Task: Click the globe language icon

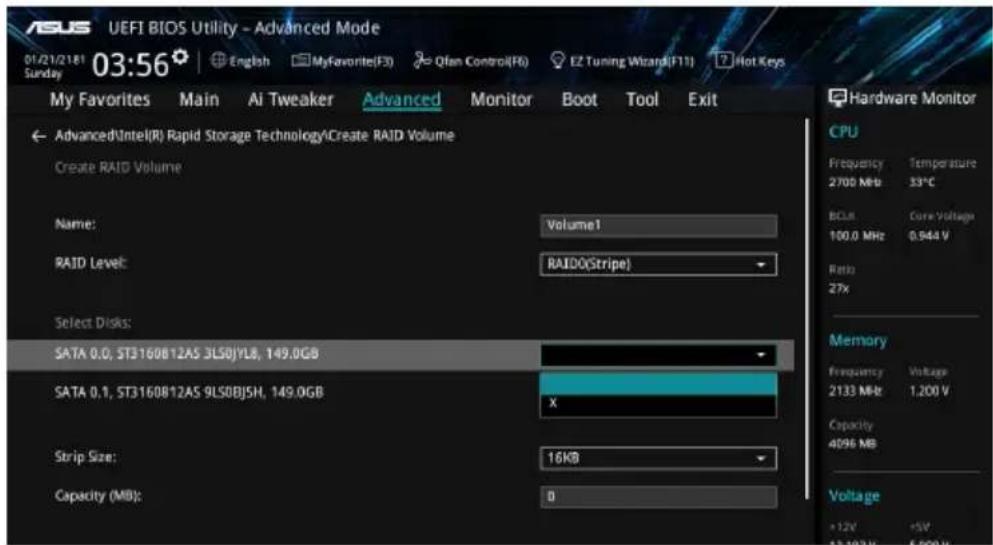Action: [x=218, y=61]
